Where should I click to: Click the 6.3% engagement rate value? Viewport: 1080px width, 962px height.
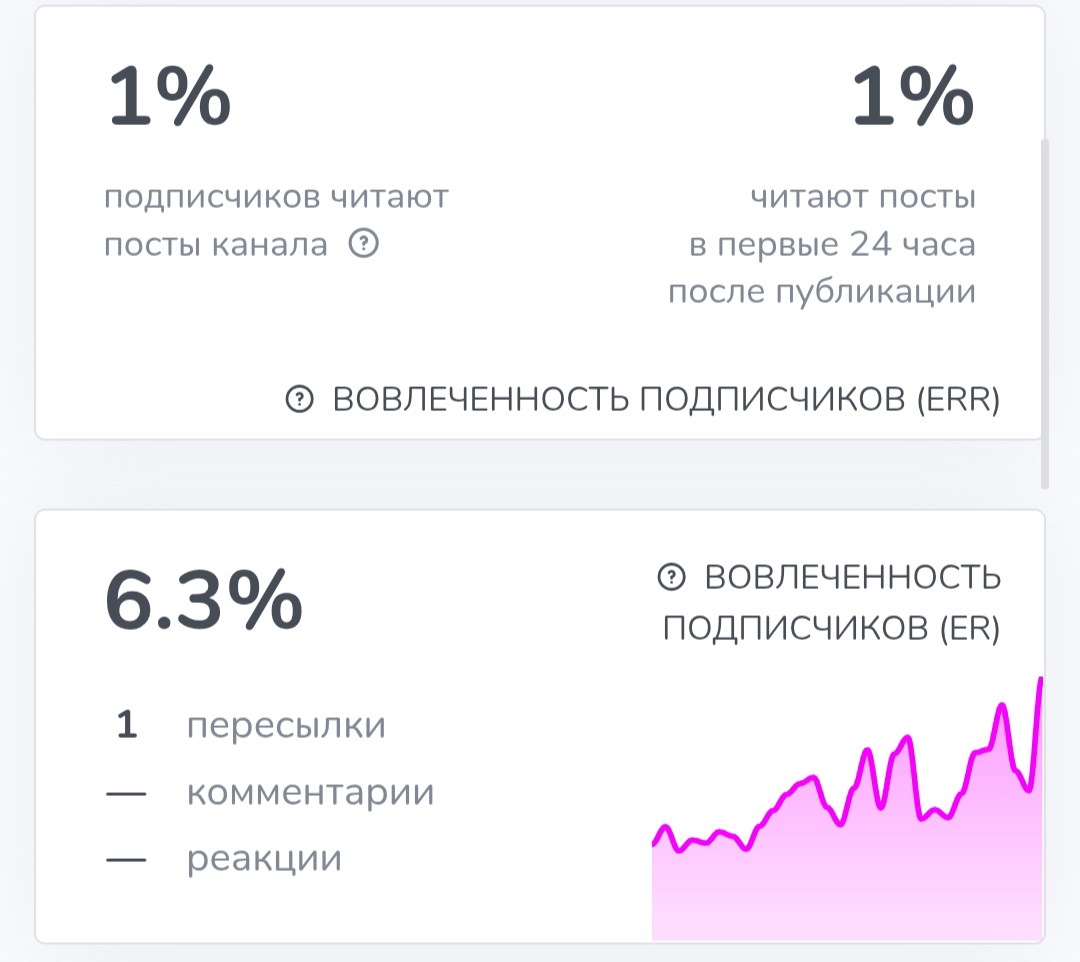tap(203, 600)
